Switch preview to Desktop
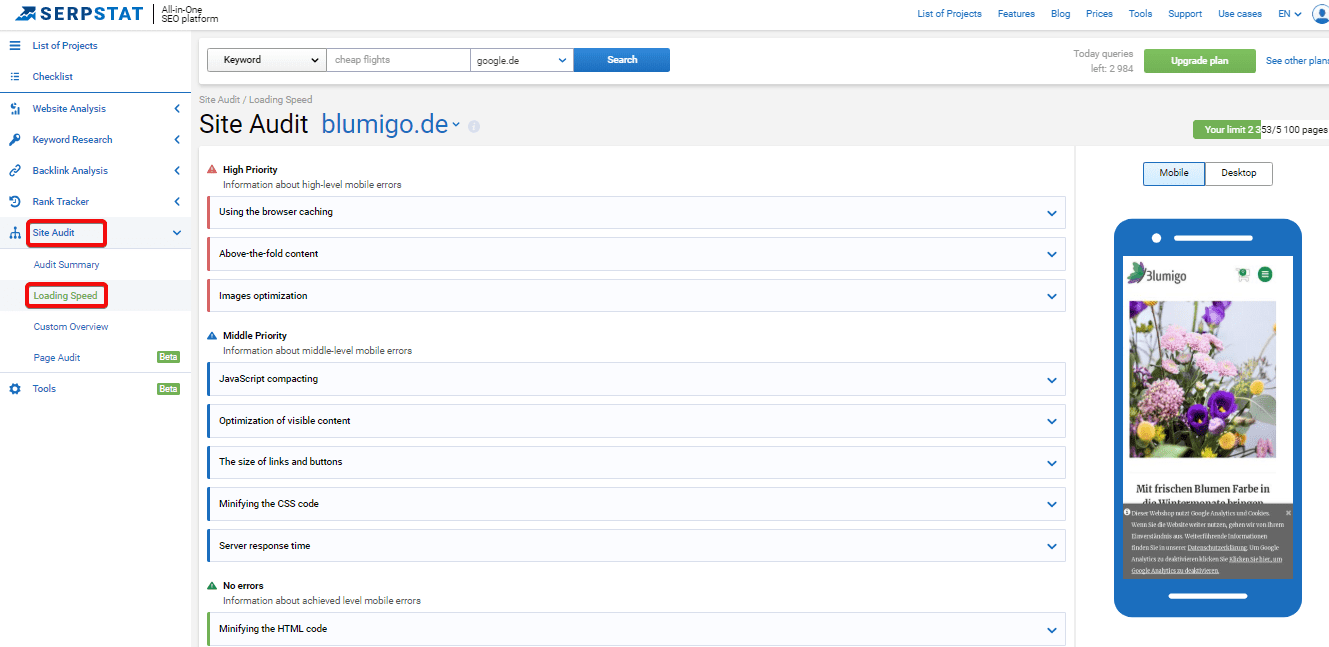This screenshot has width=1329, height=647. [x=1238, y=173]
